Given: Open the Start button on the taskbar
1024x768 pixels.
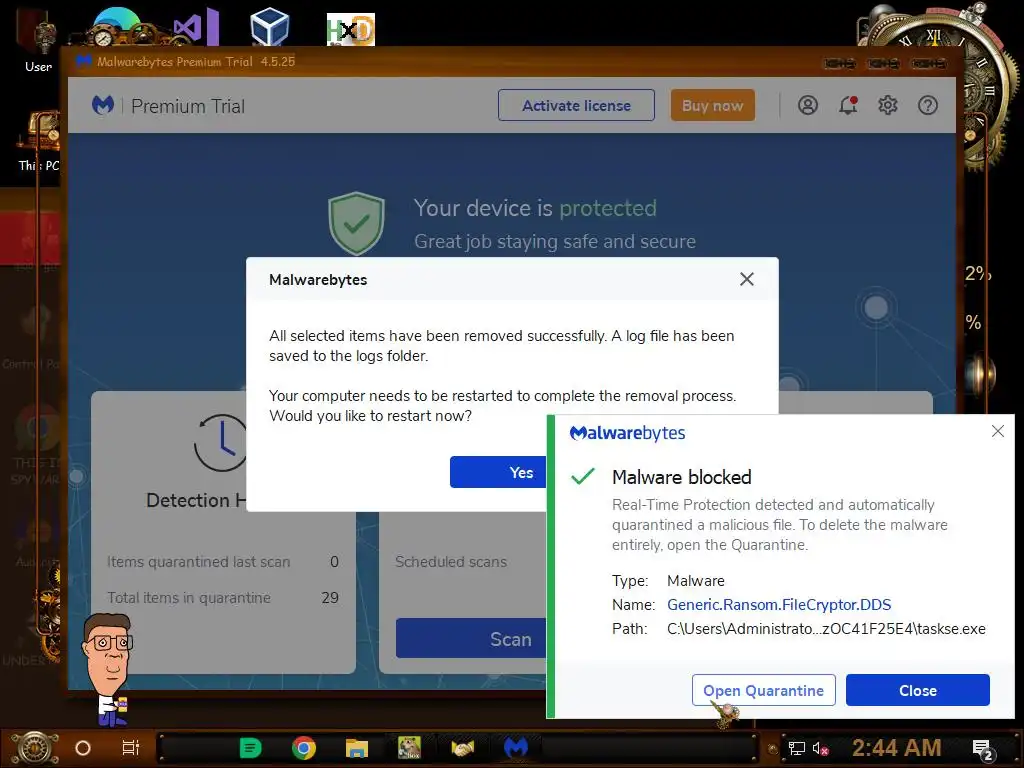Looking at the screenshot, I should pos(35,748).
